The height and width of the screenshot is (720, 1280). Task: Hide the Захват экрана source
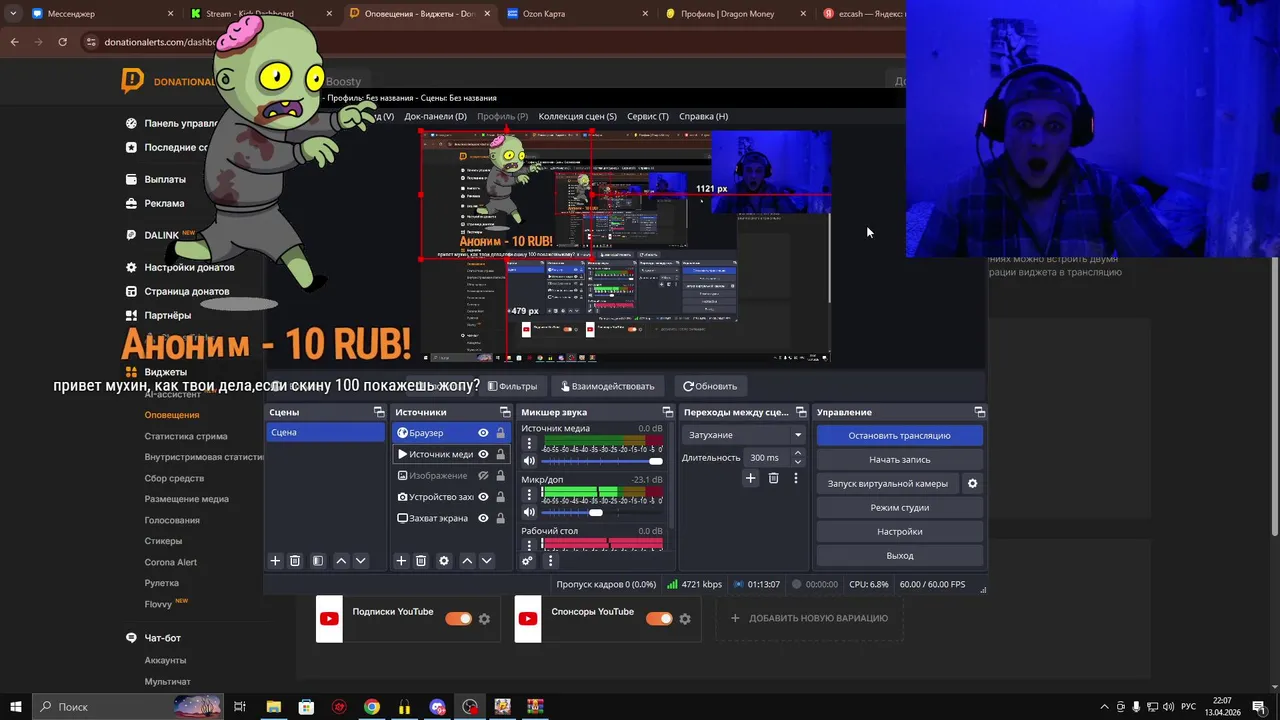(x=483, y=518)
